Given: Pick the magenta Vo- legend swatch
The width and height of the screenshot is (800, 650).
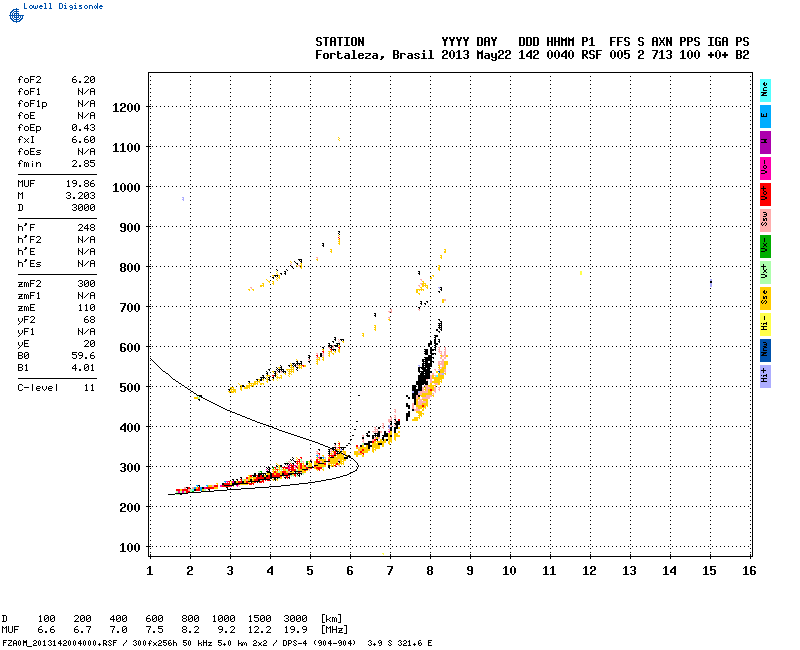Looking at the screenshot, I should [x=765, y=168].
